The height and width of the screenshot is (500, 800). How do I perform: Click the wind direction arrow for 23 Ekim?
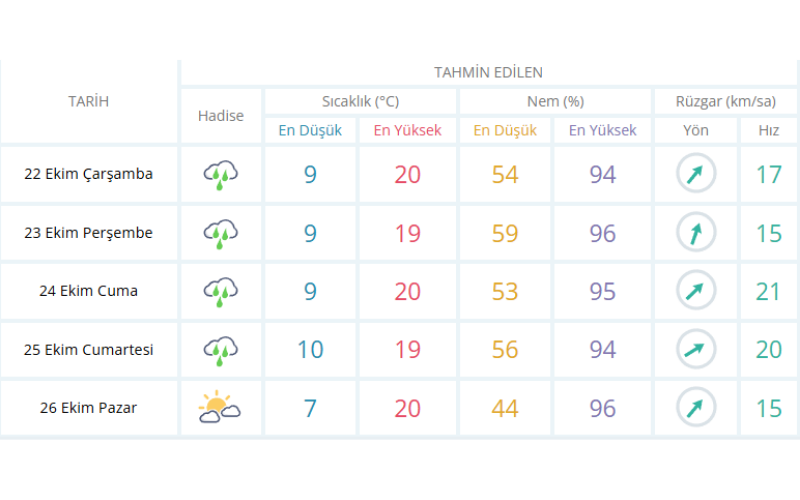click(696, 233)
